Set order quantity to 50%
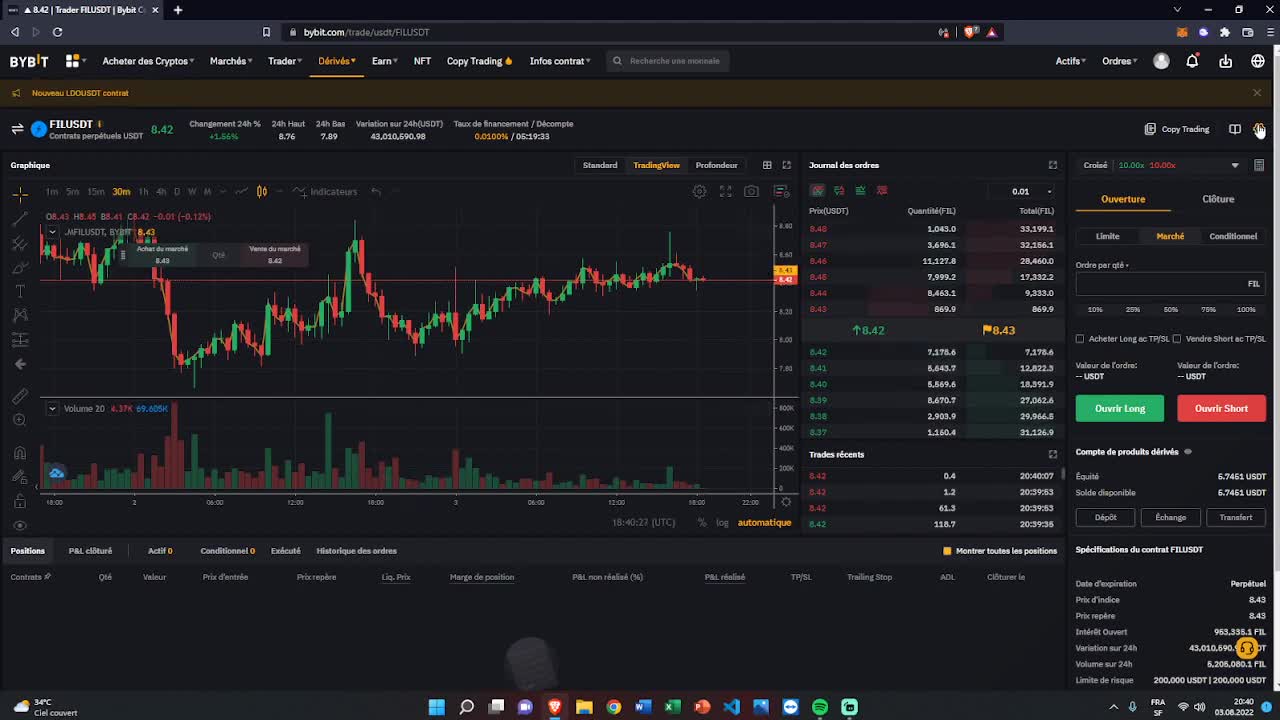This screenshot has width=1280, height=720. pos(1171,309)
